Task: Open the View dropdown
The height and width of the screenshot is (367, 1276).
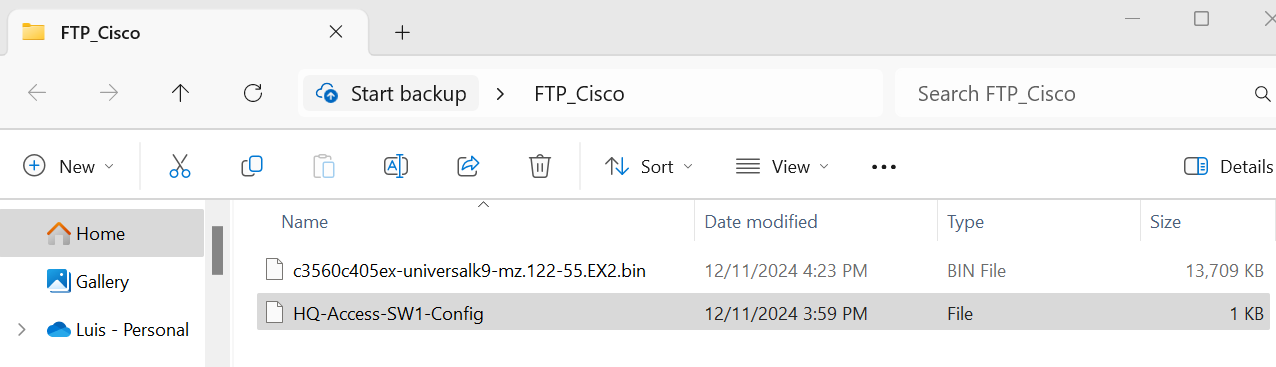Action: pos(782,166)
